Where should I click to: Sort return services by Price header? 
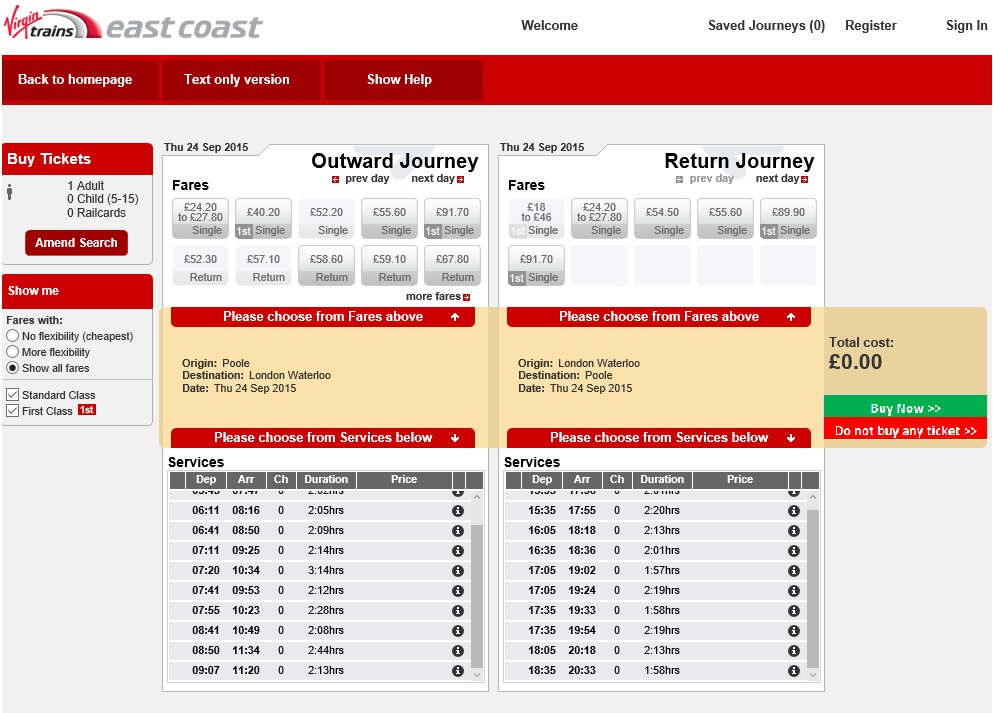coord(740,479)
